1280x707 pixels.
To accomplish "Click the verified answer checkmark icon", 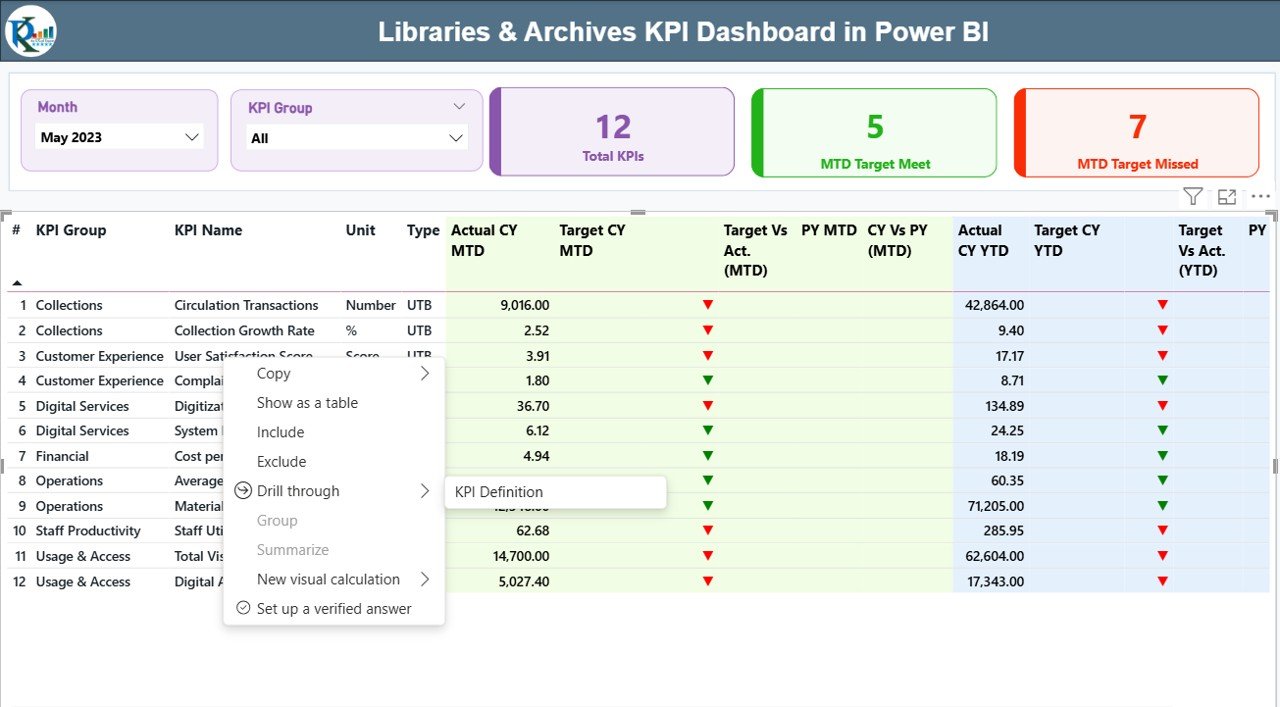I will [x=242, y=608].
